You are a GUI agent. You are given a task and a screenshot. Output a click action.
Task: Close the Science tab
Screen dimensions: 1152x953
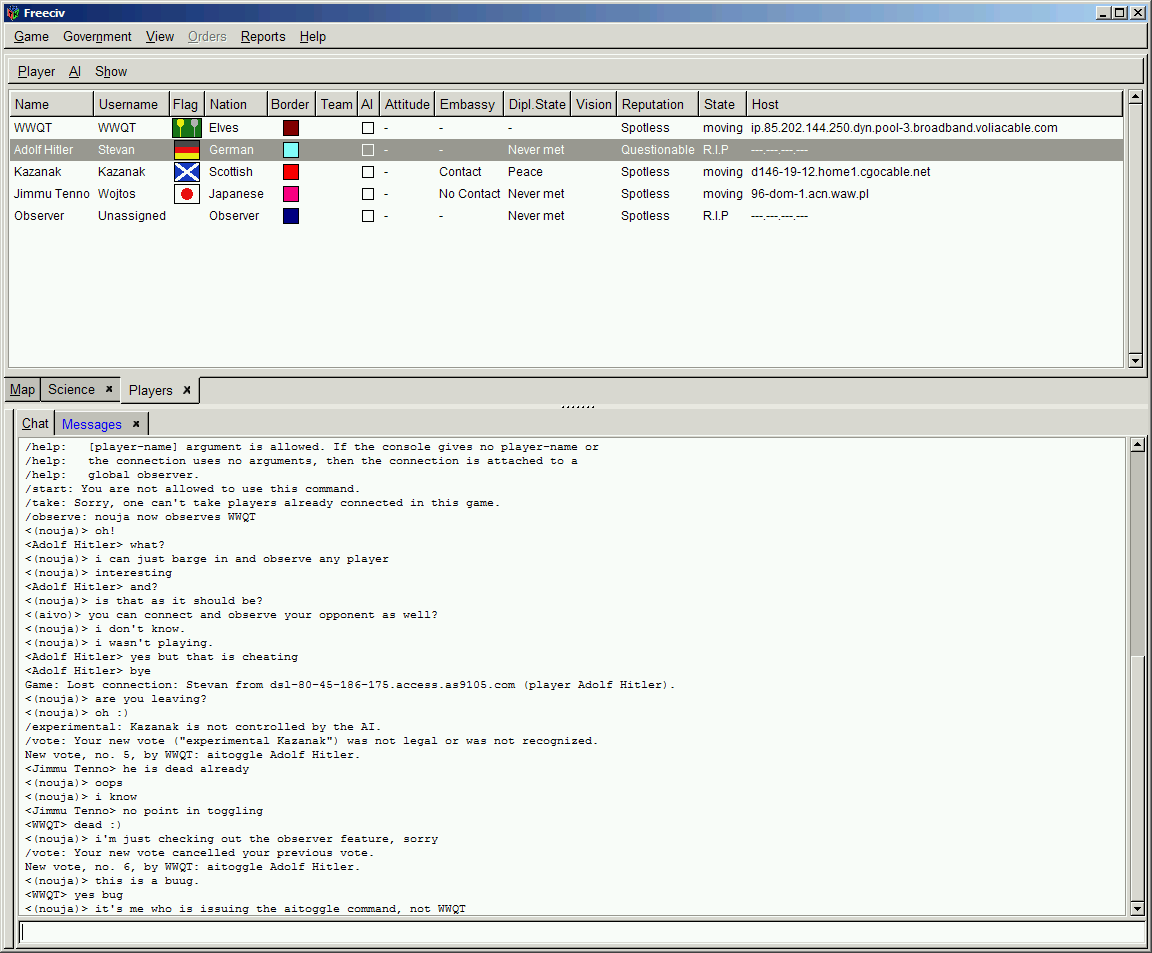pos(109,389)
